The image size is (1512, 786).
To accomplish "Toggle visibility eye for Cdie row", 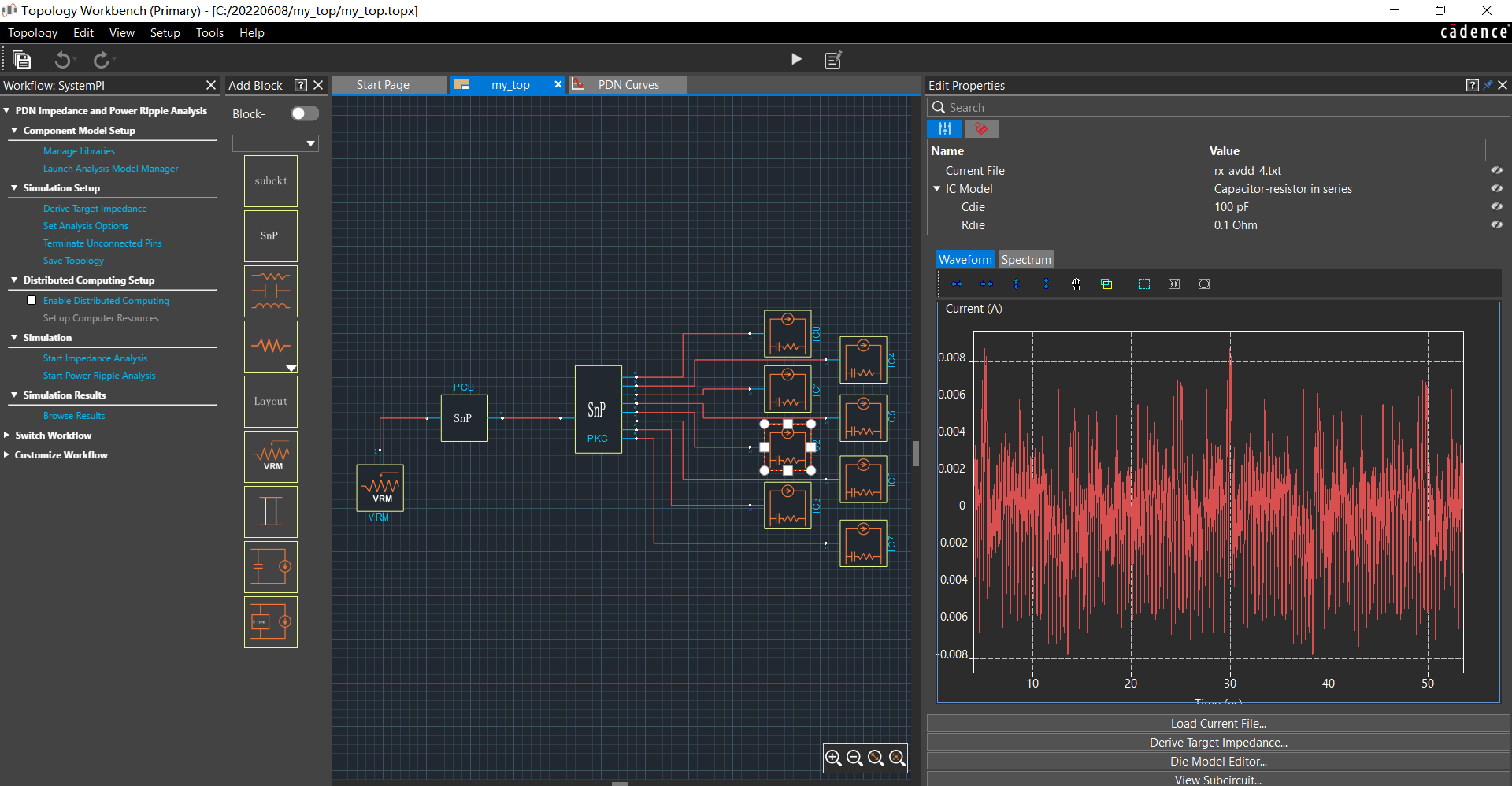I will (x=1496, y=206).
